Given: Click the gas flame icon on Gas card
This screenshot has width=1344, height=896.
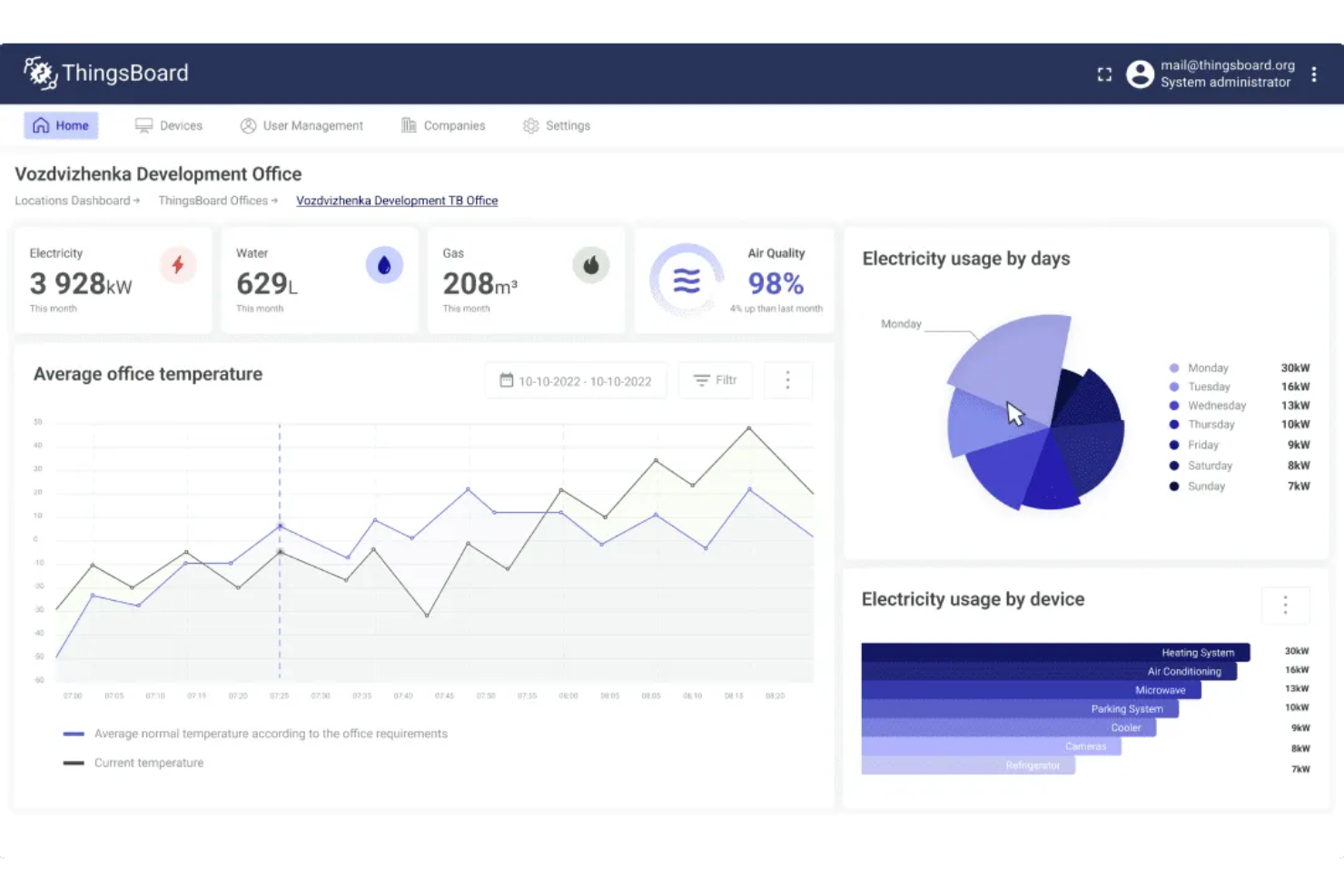Looking at the screenshot, I should click(x=591, y=265).
